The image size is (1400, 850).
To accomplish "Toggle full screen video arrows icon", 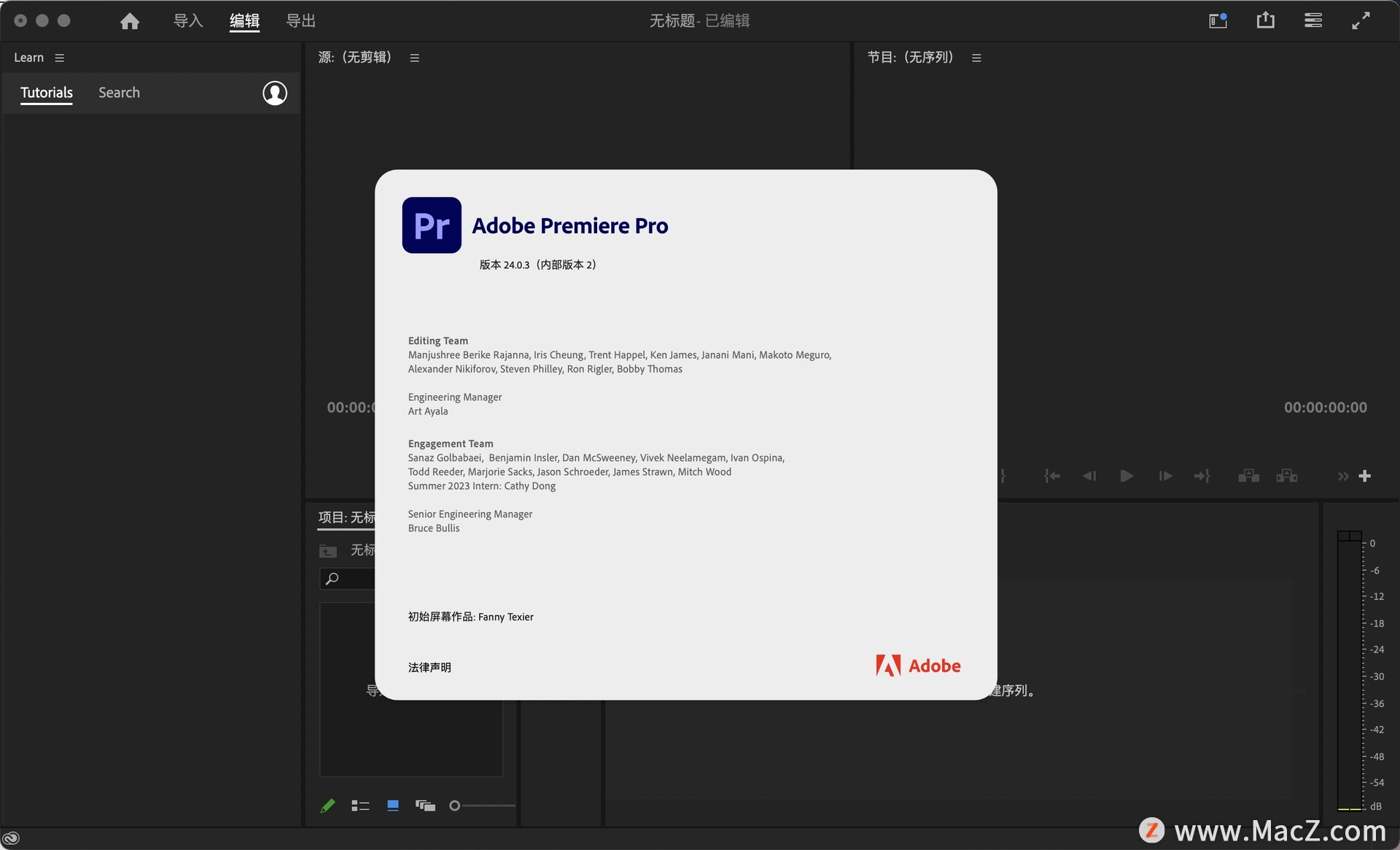I will (x=1361, y=20).
